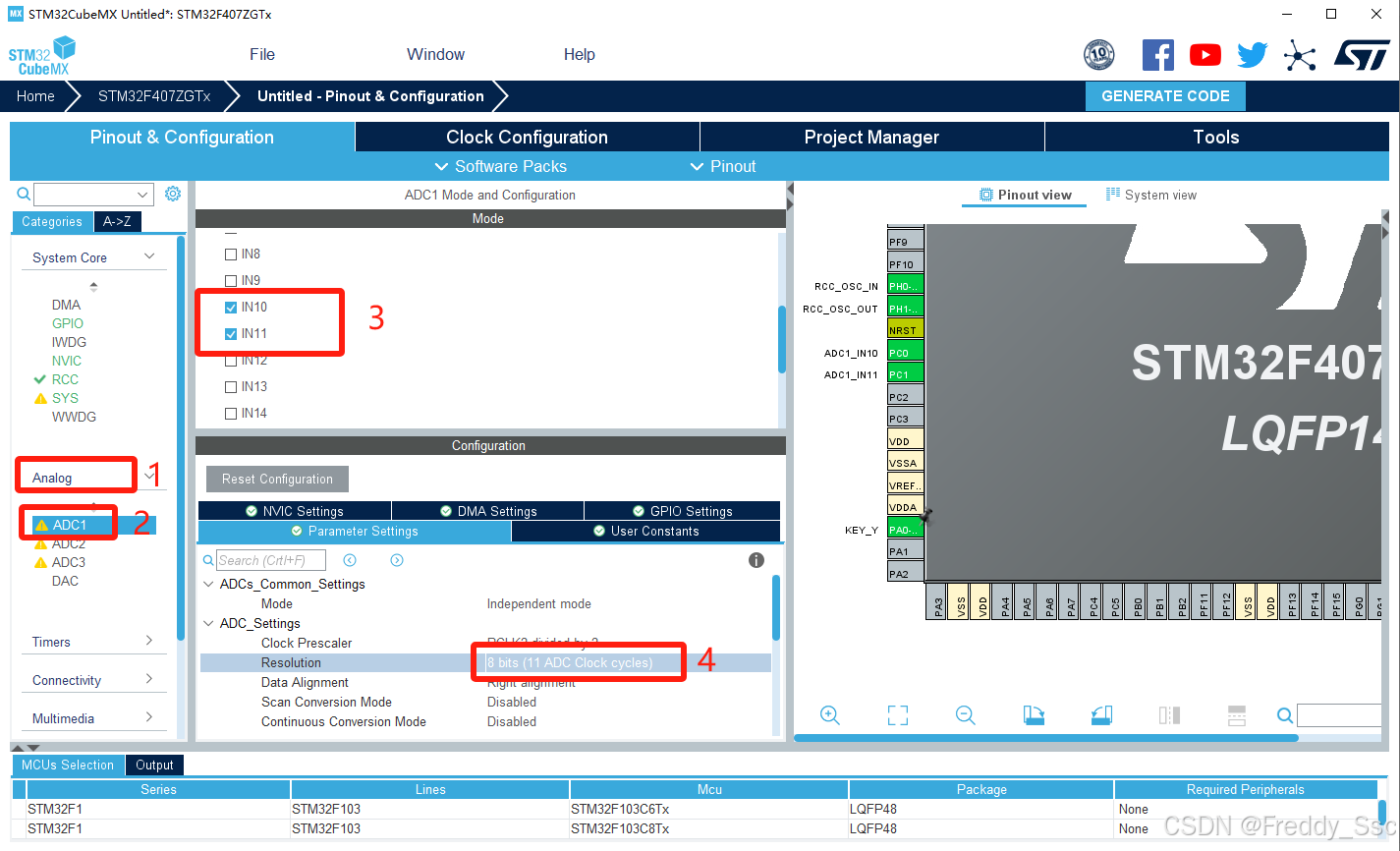This screenshot has height=851, width=1400.
Task: Collapse the ADCs_Common_Settings group
Action: coord(208,584)
